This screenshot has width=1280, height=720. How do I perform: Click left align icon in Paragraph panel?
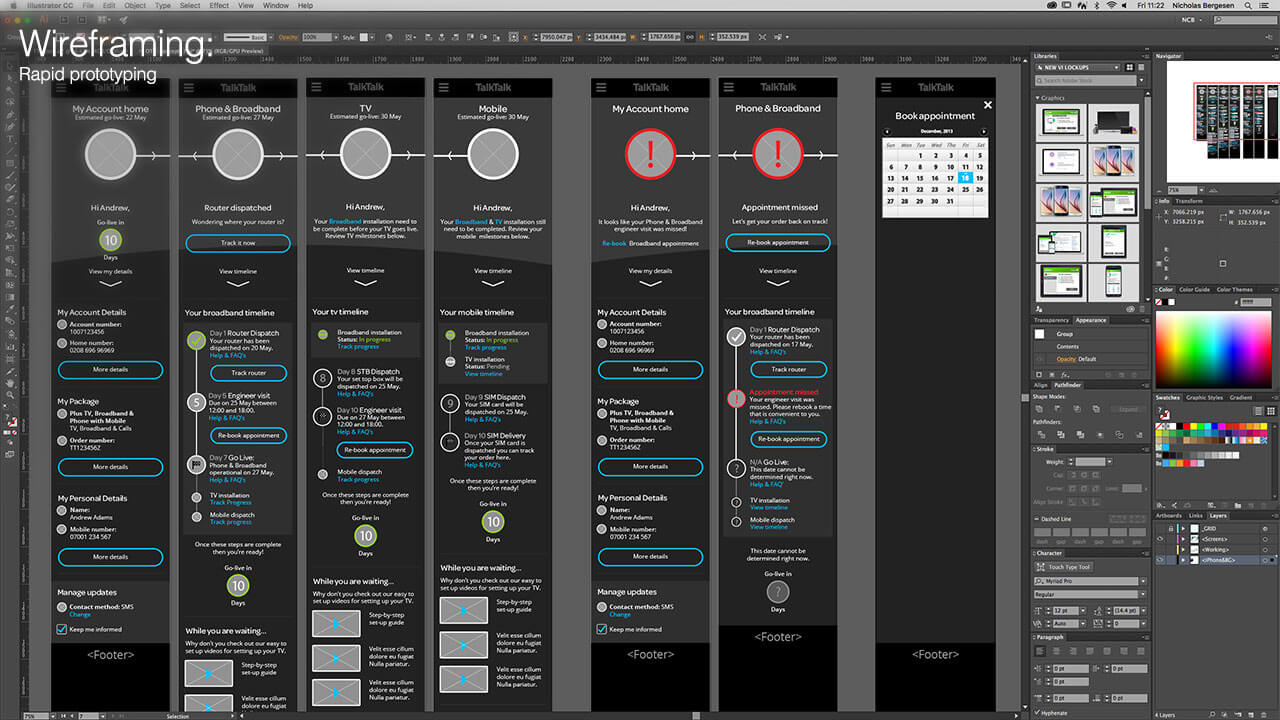pyautogui.click(x=1041, y=650)
